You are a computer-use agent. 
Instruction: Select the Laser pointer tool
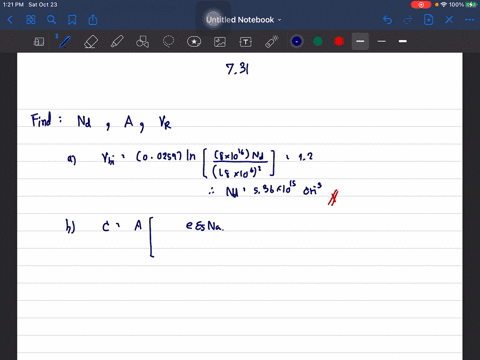click(271, 42)
